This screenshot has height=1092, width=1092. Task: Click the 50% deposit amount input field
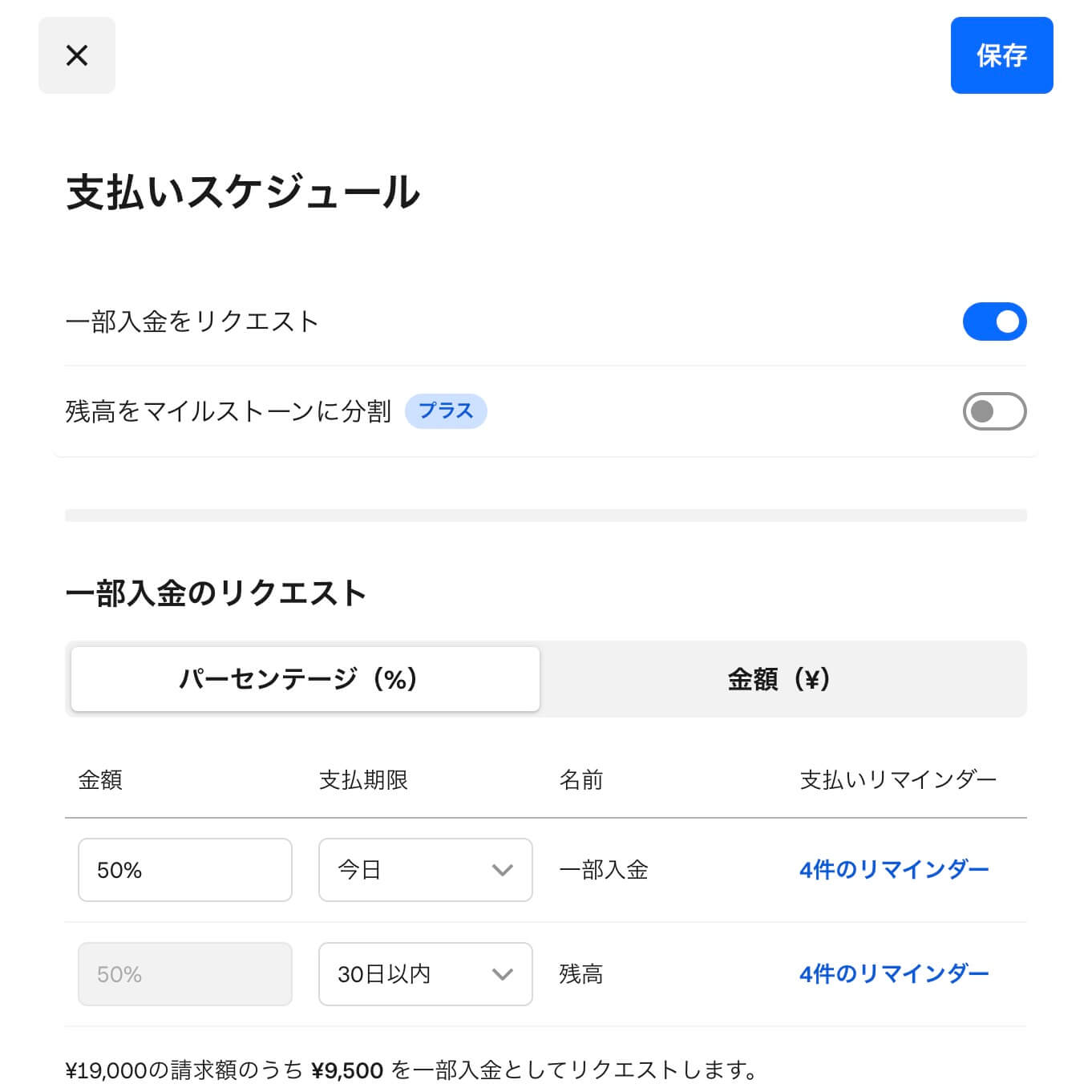[185, 870]
